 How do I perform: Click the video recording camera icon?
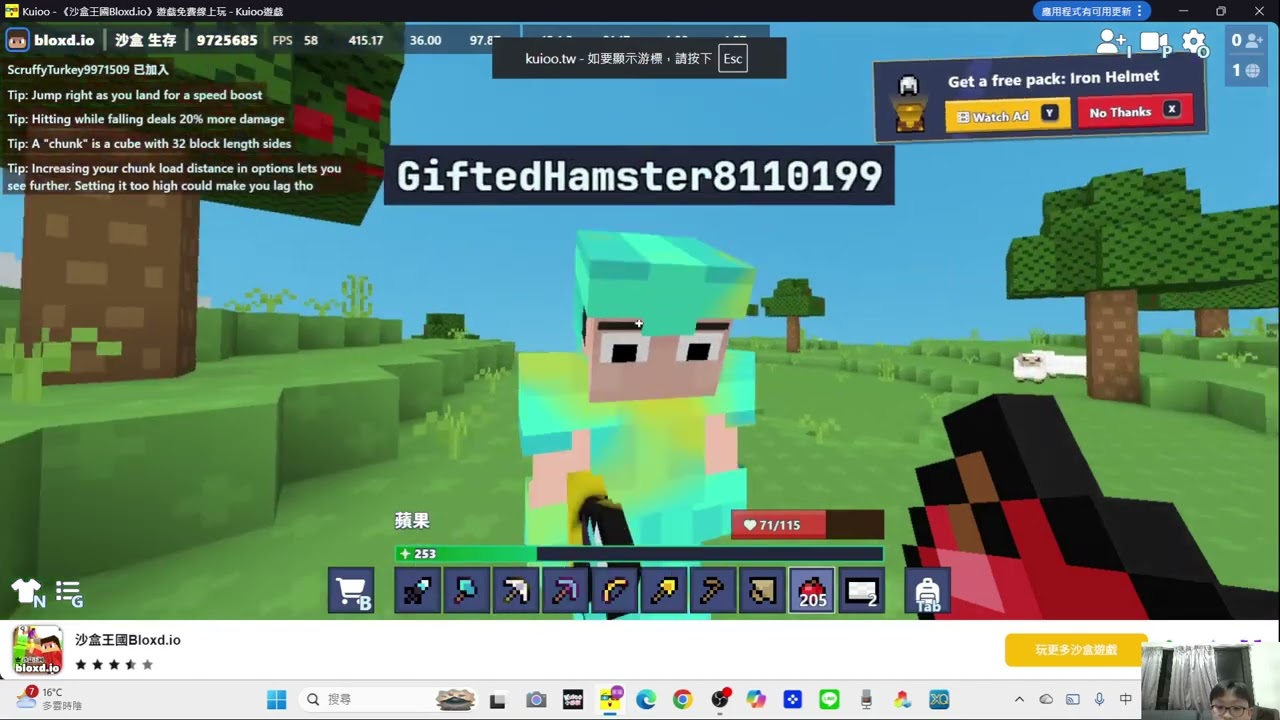(x=1155, y=43)
